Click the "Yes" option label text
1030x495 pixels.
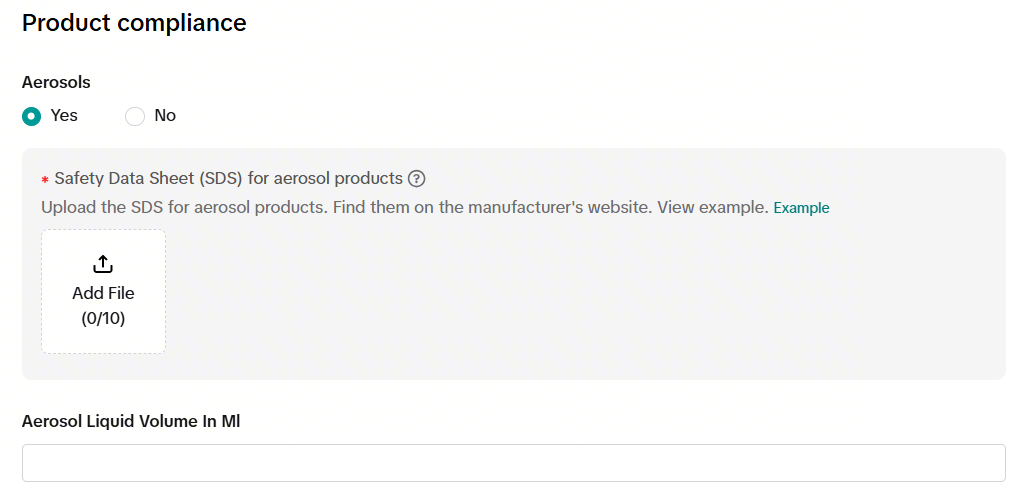[64, 116]
